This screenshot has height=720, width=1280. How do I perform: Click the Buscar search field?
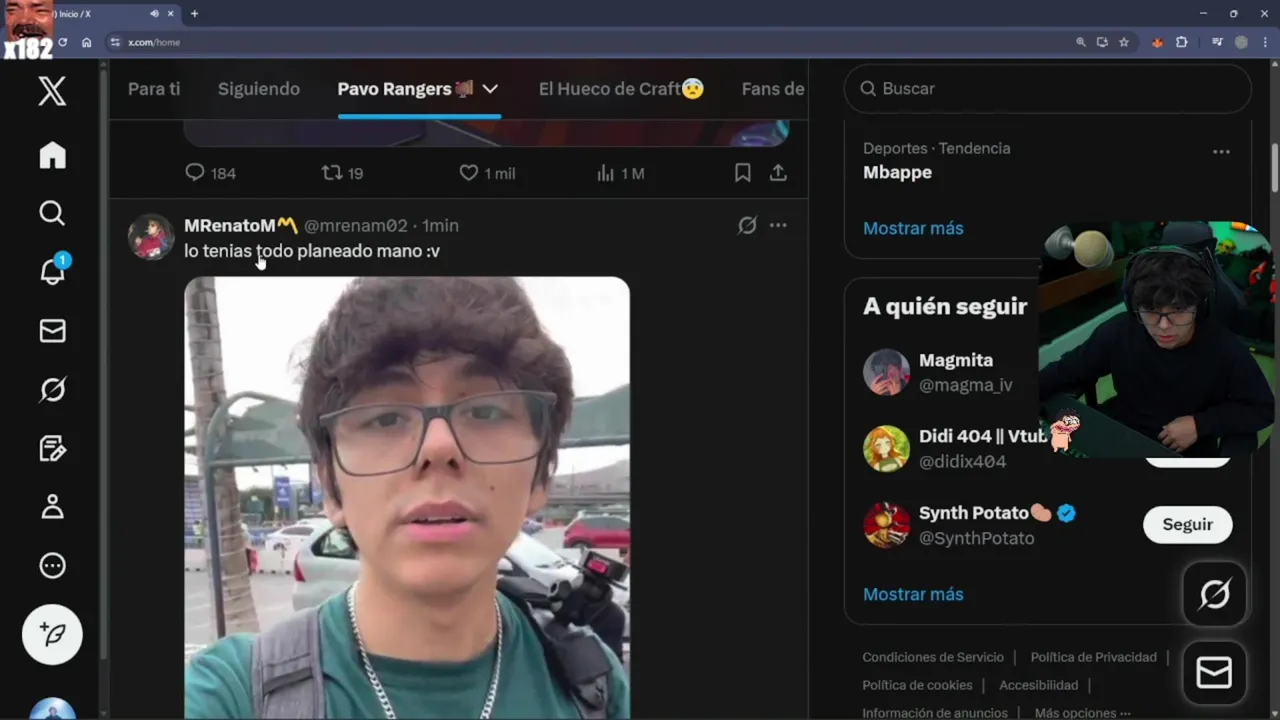[1048, 89]
